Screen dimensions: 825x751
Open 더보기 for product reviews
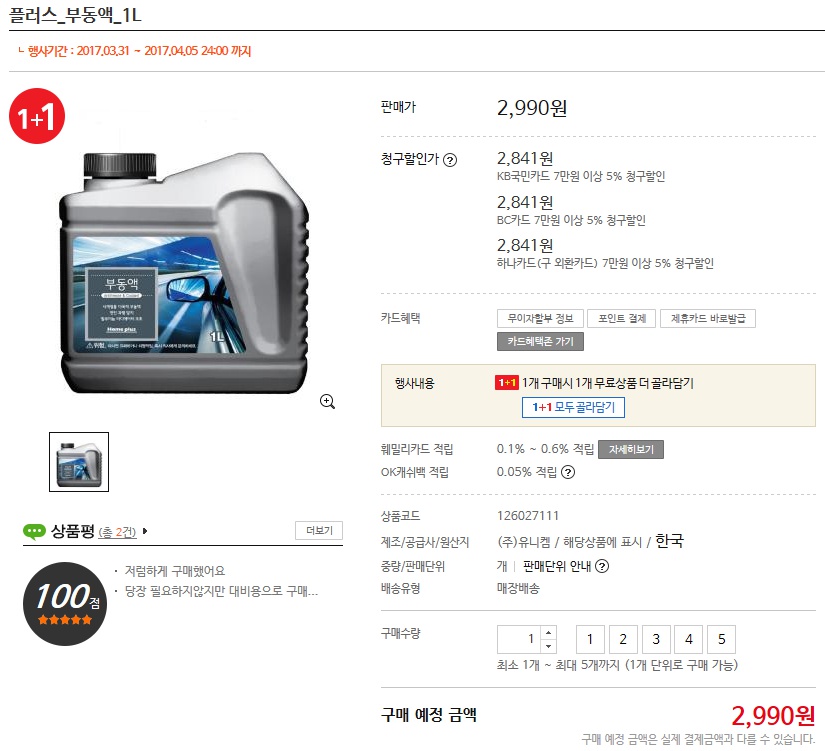click(x=319, y=530)
